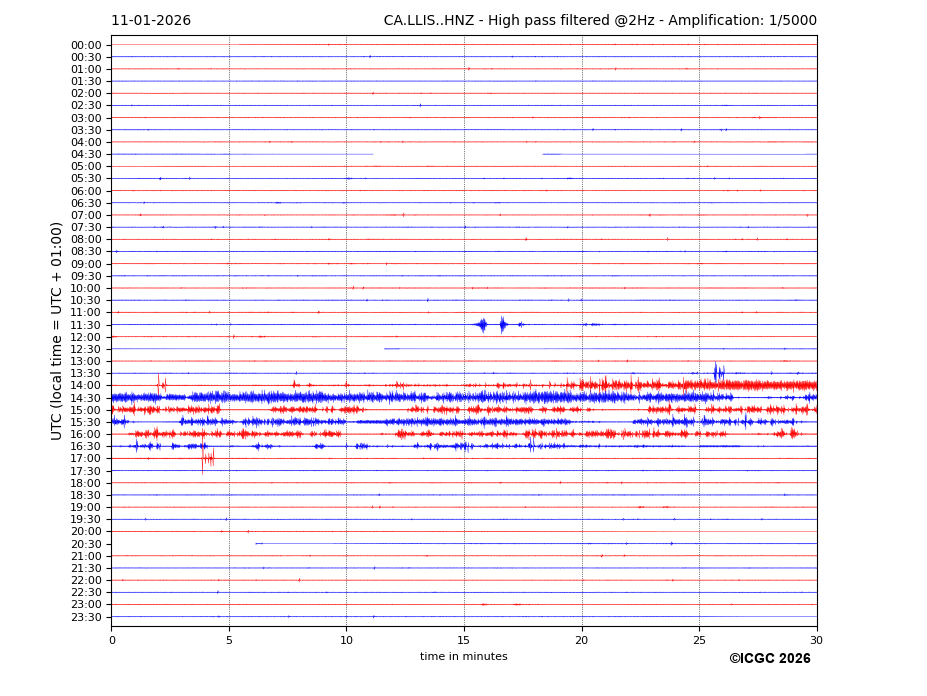Click the 23:30 row label
The image size is (927, 696).
click(x=86, y=617)
